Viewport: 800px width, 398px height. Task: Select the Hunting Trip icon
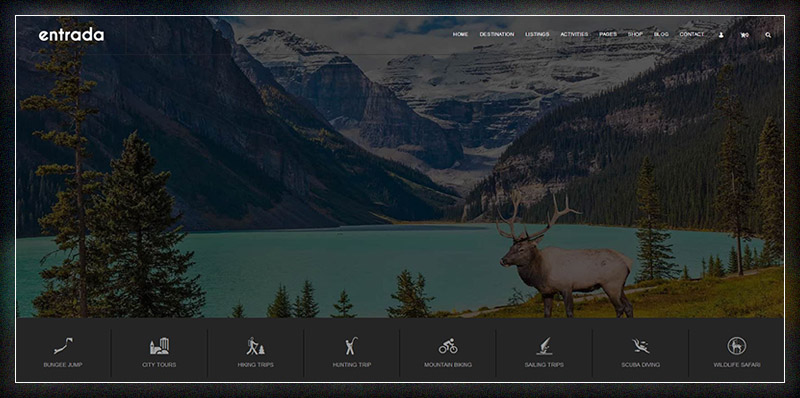[352, 346]
